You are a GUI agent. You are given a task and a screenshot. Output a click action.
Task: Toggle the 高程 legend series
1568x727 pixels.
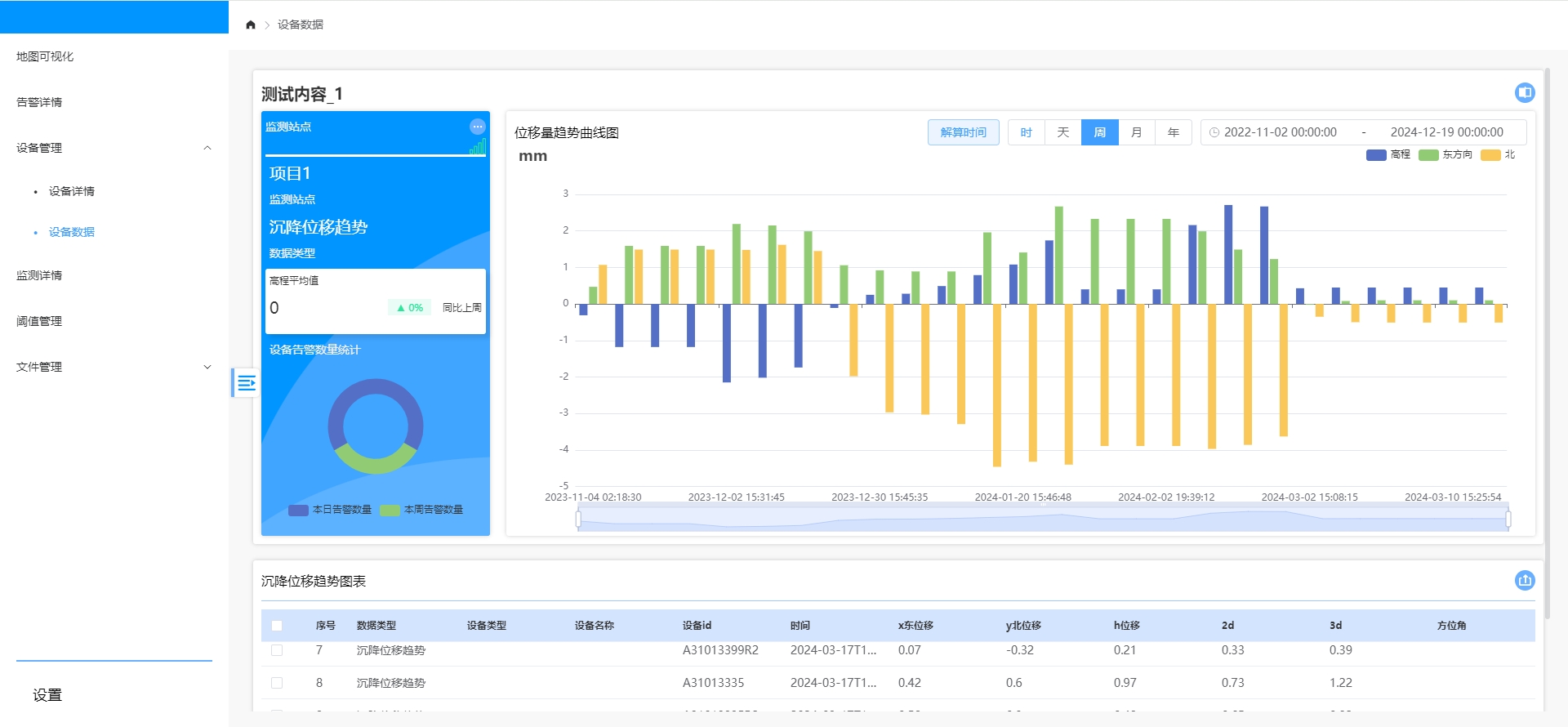pyautogui.click(x=1388, y=154)
